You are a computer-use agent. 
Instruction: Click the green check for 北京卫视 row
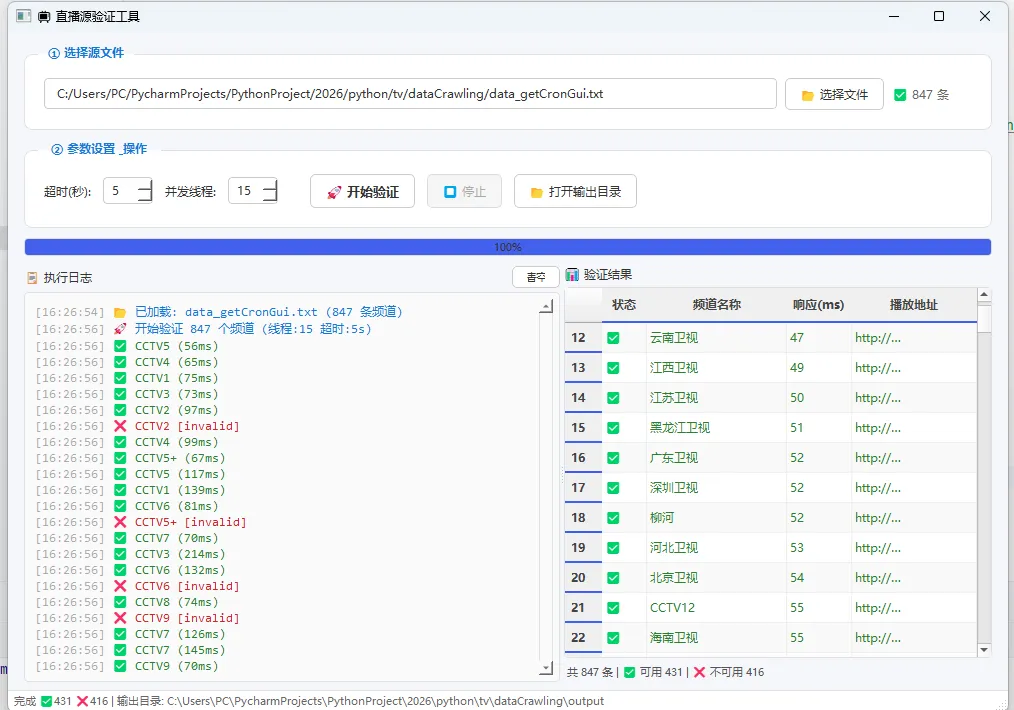tap(613, 577)
